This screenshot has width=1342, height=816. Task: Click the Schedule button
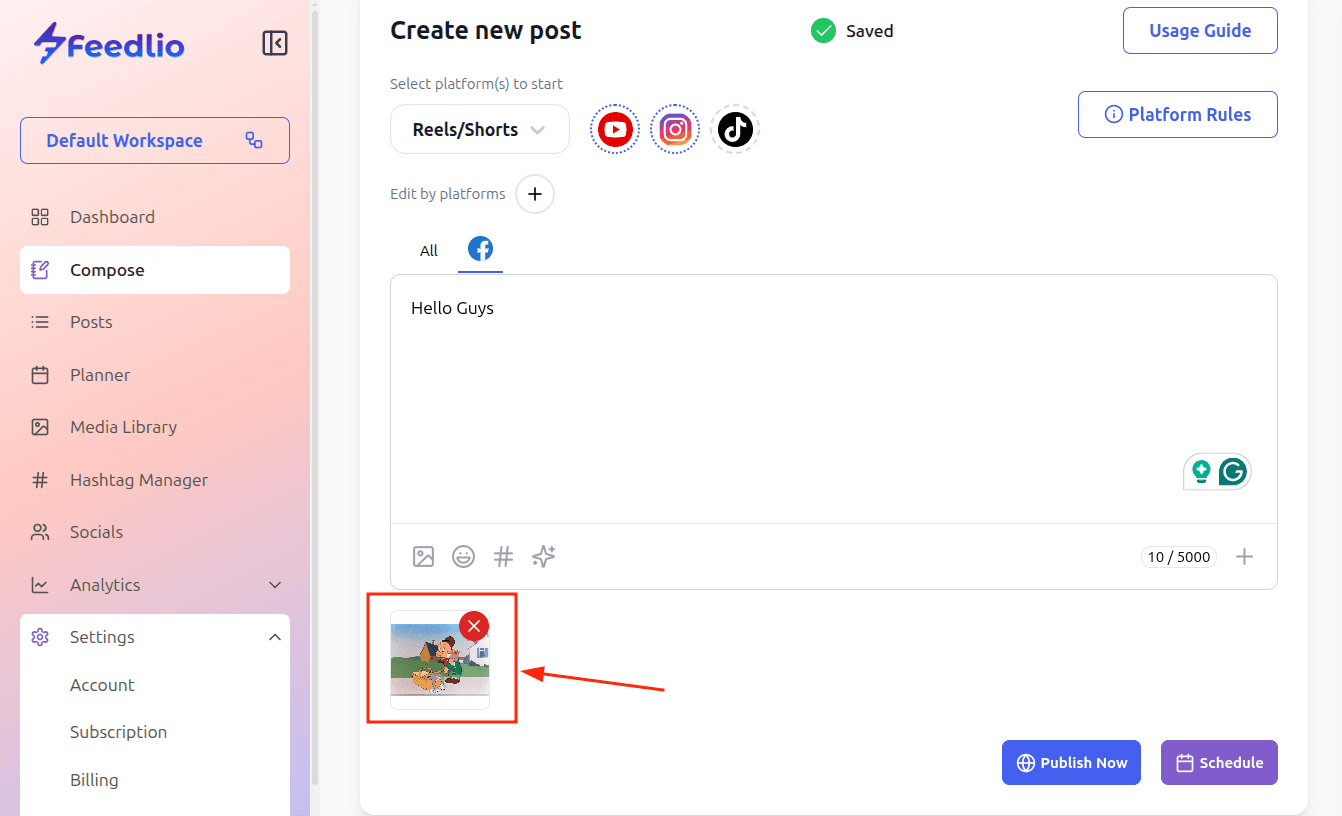1219,763
